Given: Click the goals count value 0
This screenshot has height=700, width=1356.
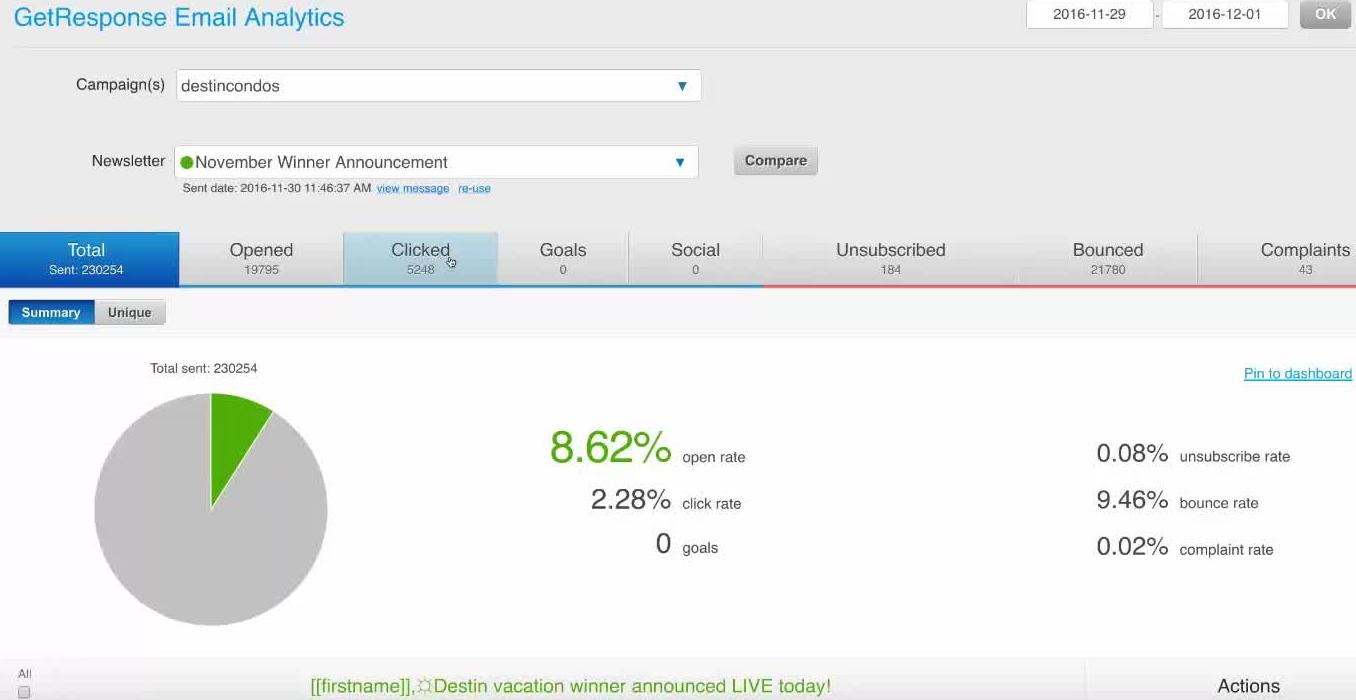Looking at the screenshot, I should pyautogui.click(x=663, y=544).
